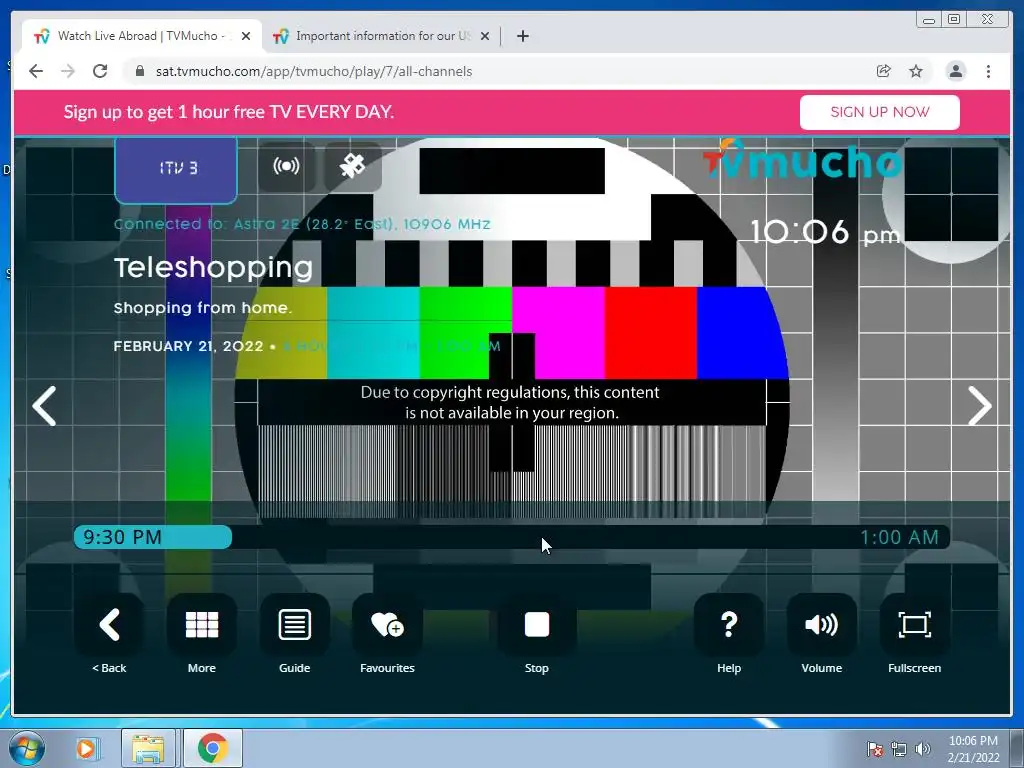Click 'Shopping from home.' description
Image resolution: width=1024 pixels, height=768 pixels.
tap(203, 308)
